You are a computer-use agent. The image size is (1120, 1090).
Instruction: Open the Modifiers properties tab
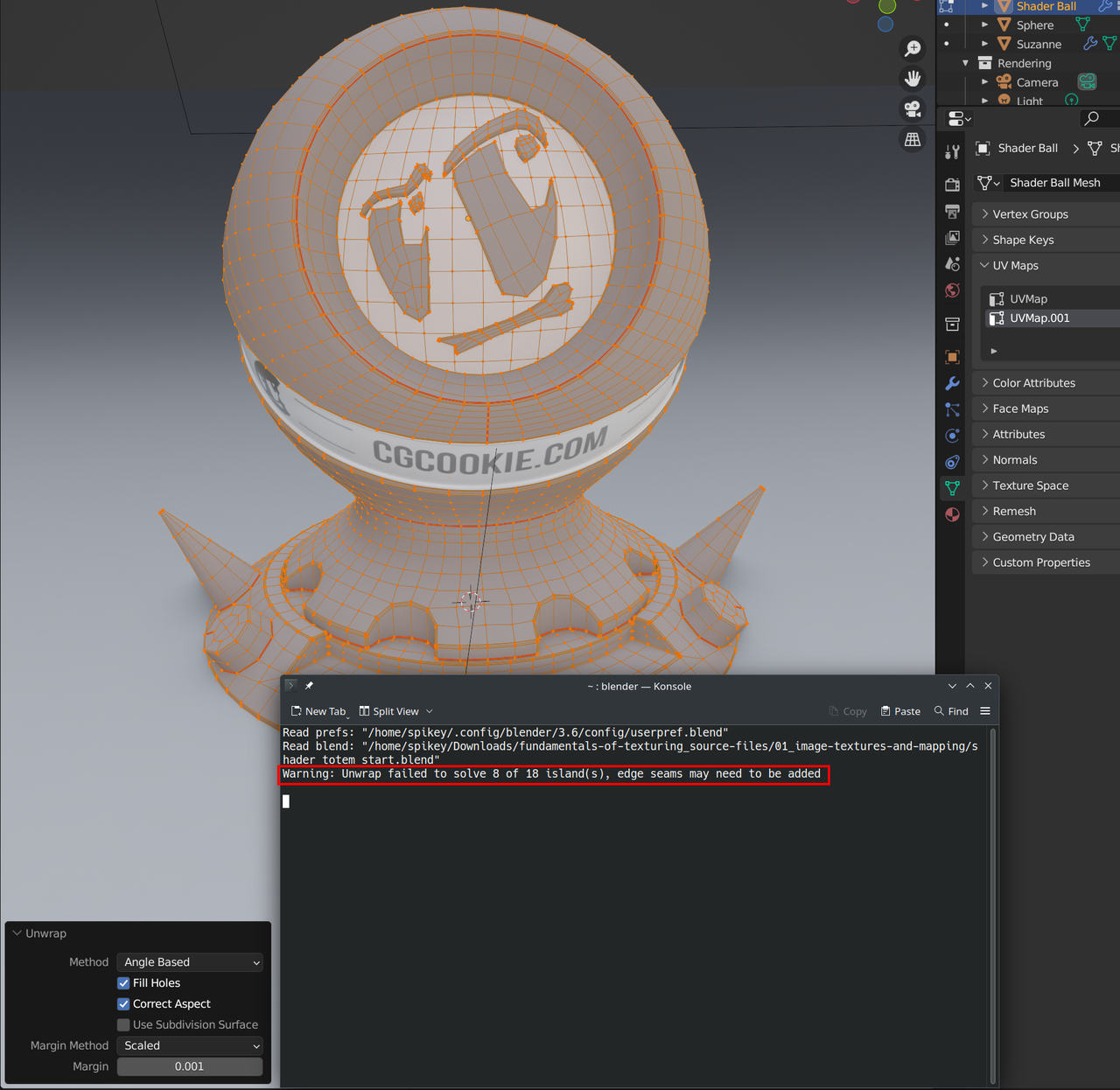click(953, 383)
